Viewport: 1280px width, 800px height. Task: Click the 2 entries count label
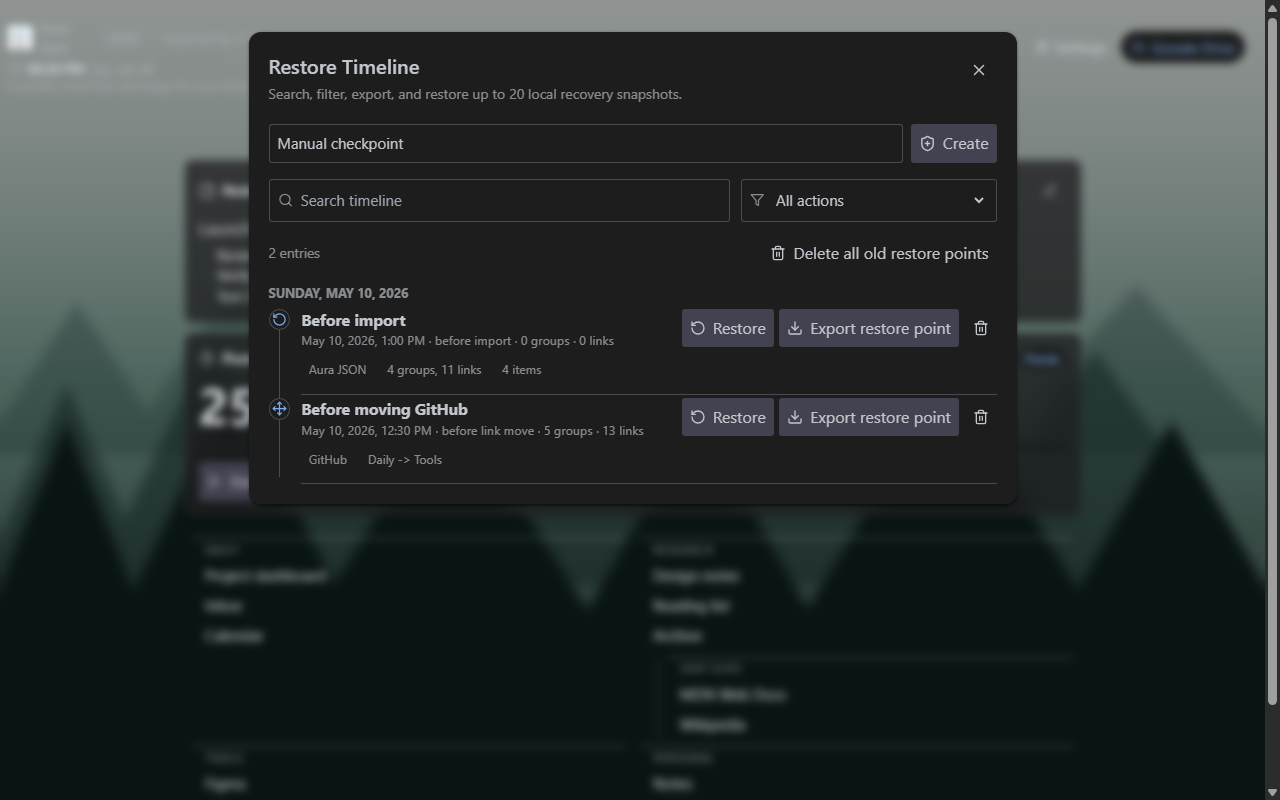294,253
